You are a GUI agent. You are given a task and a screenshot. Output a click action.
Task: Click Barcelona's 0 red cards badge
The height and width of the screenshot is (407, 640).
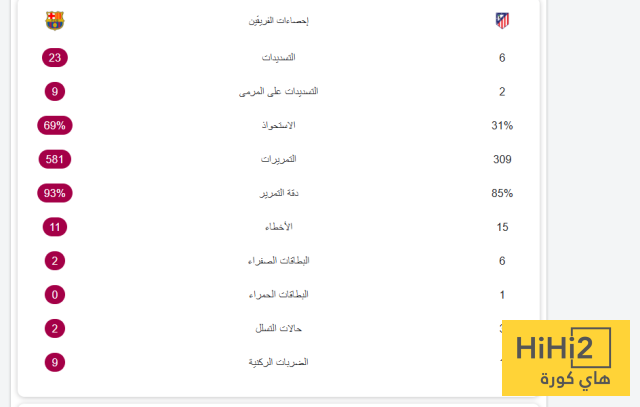55,295
